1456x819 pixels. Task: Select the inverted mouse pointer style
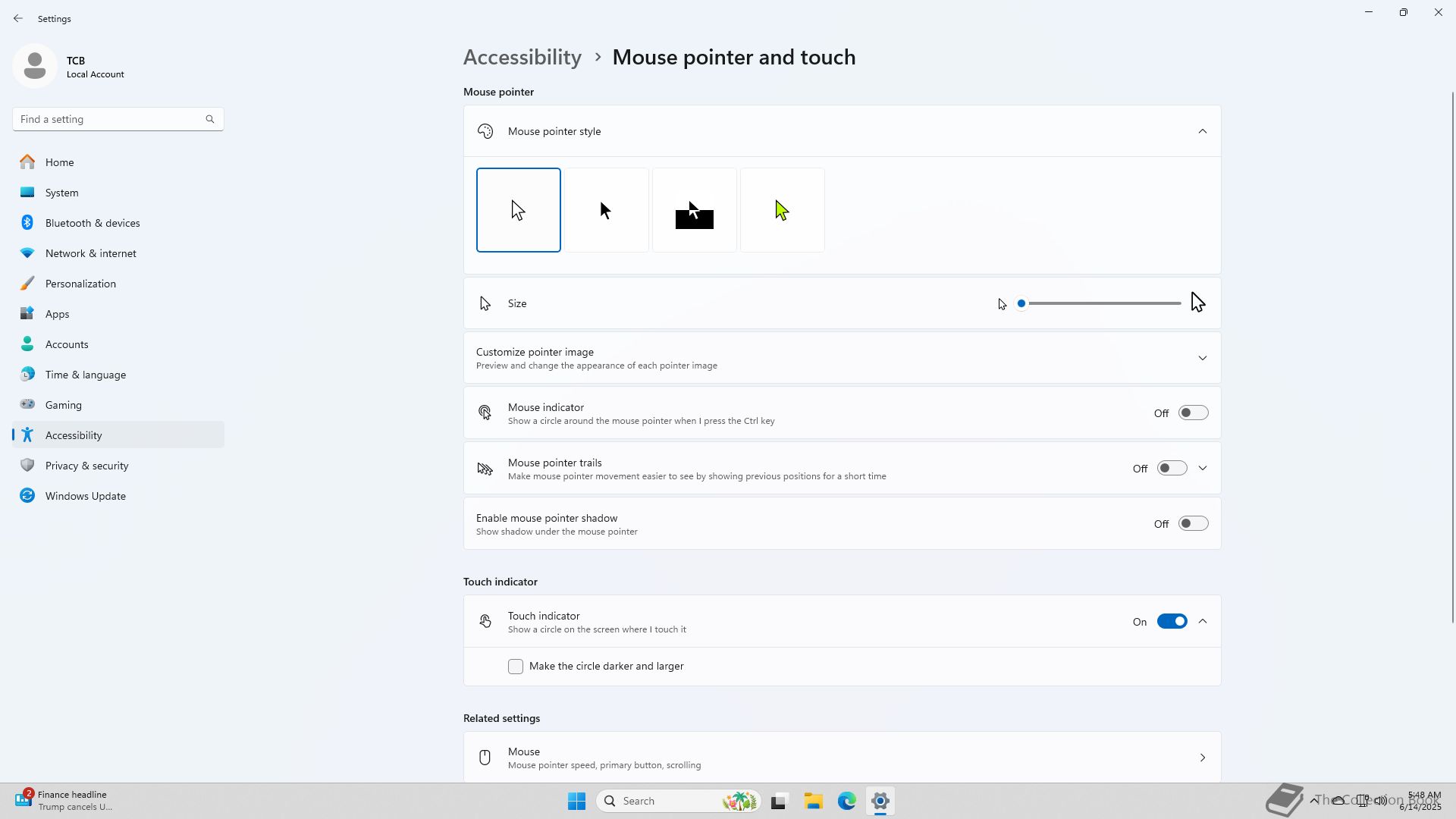pos(694,210)
